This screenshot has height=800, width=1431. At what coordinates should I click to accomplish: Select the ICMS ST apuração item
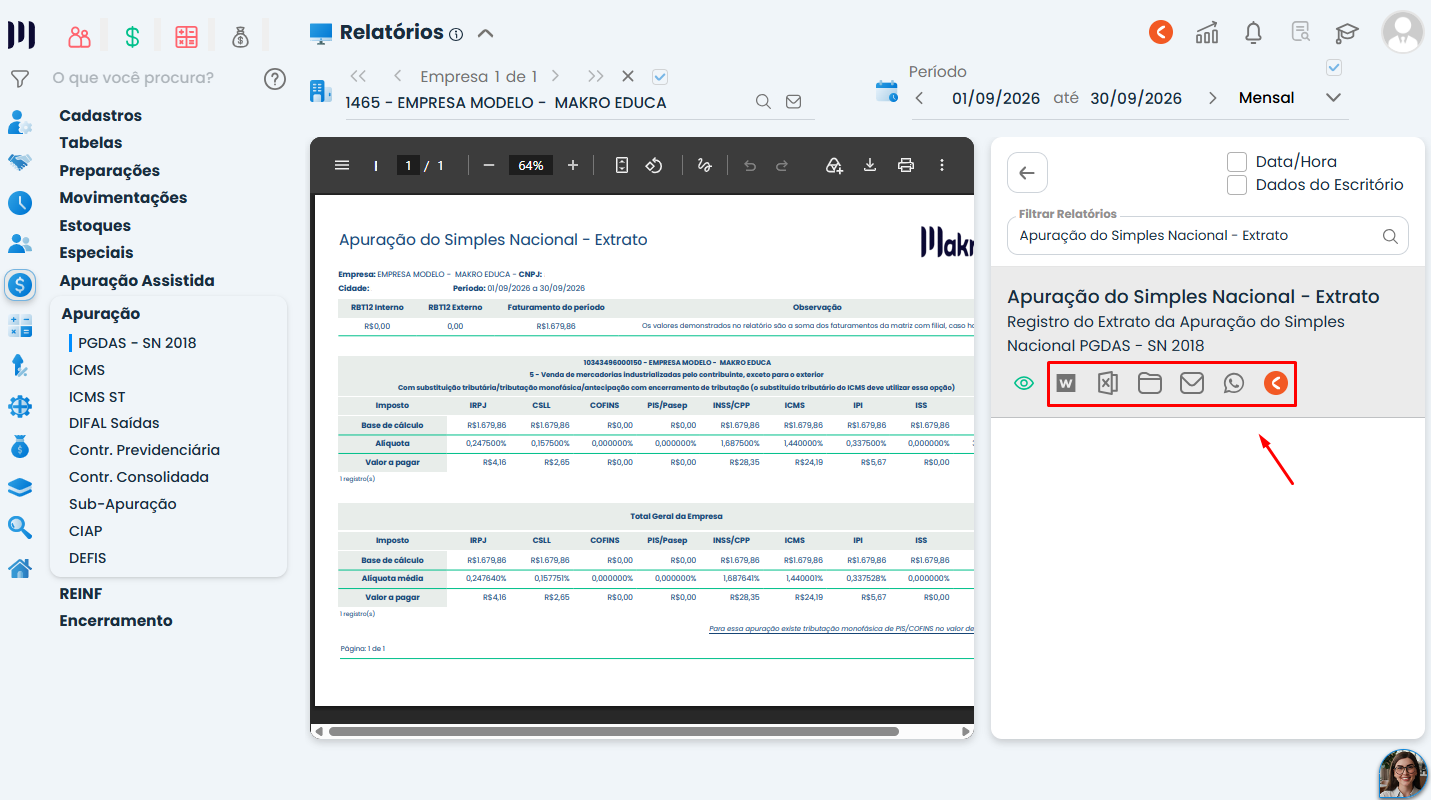pos(97,397)
